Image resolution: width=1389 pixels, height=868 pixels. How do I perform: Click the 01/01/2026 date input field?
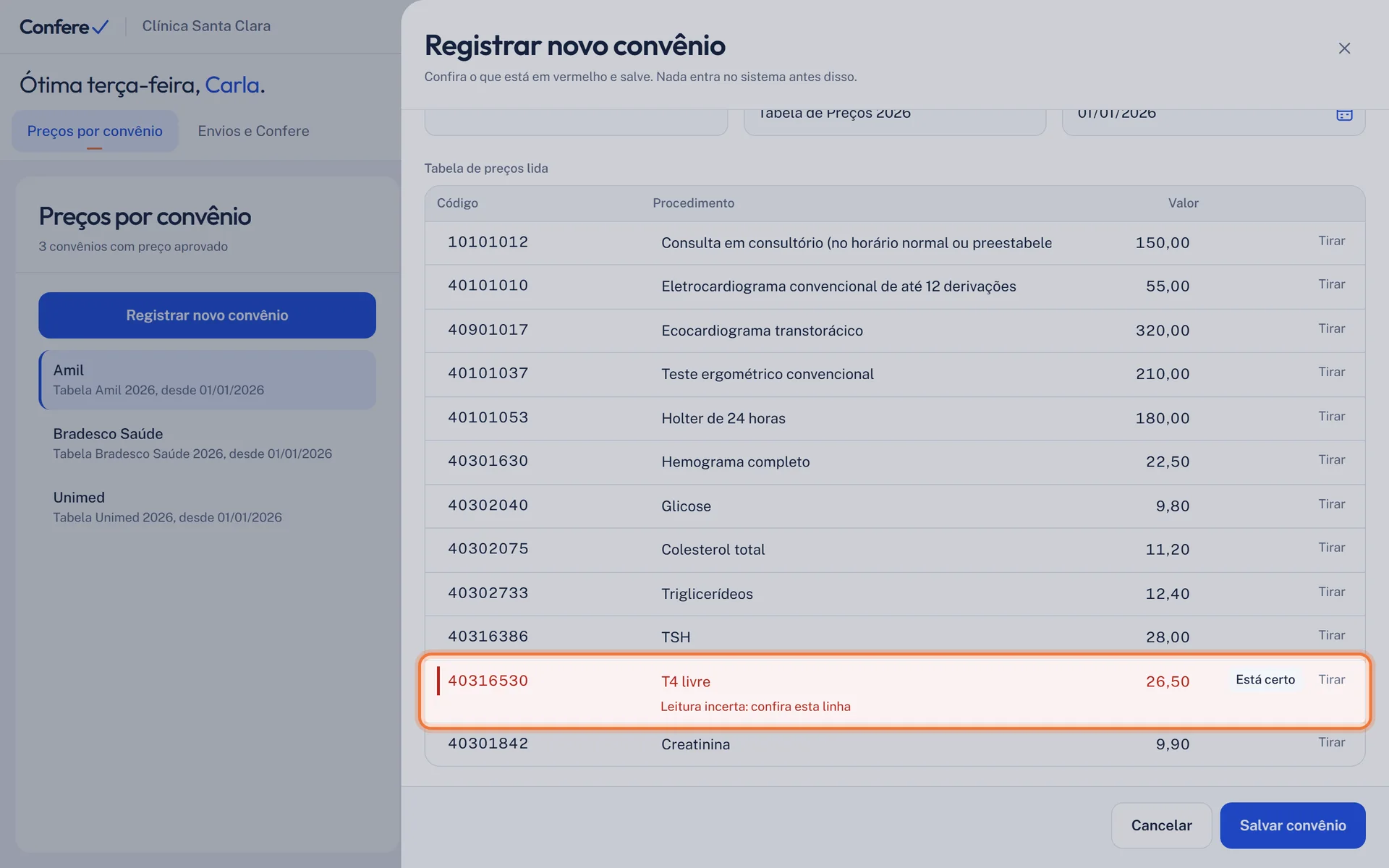coord(1213,120)
